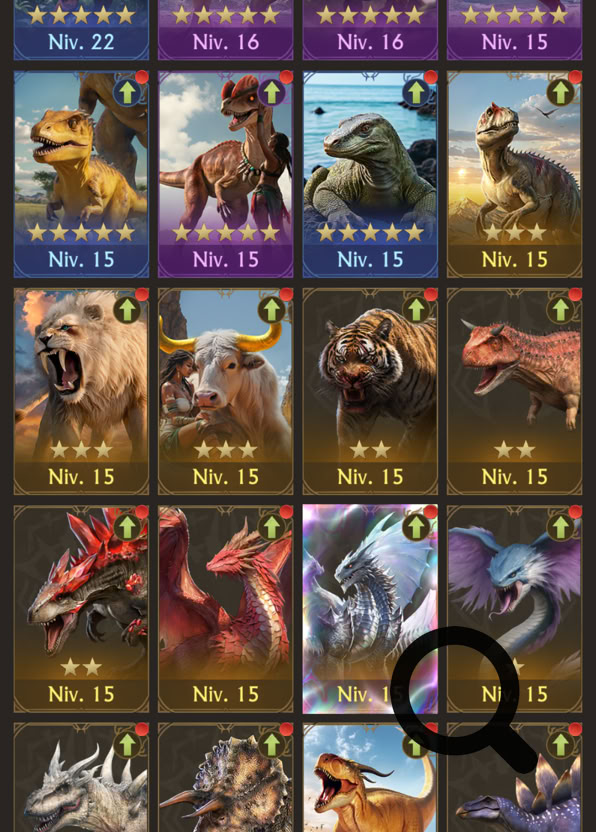Tap upgrade arrow on the red dragon card

[x=271, y=528]
